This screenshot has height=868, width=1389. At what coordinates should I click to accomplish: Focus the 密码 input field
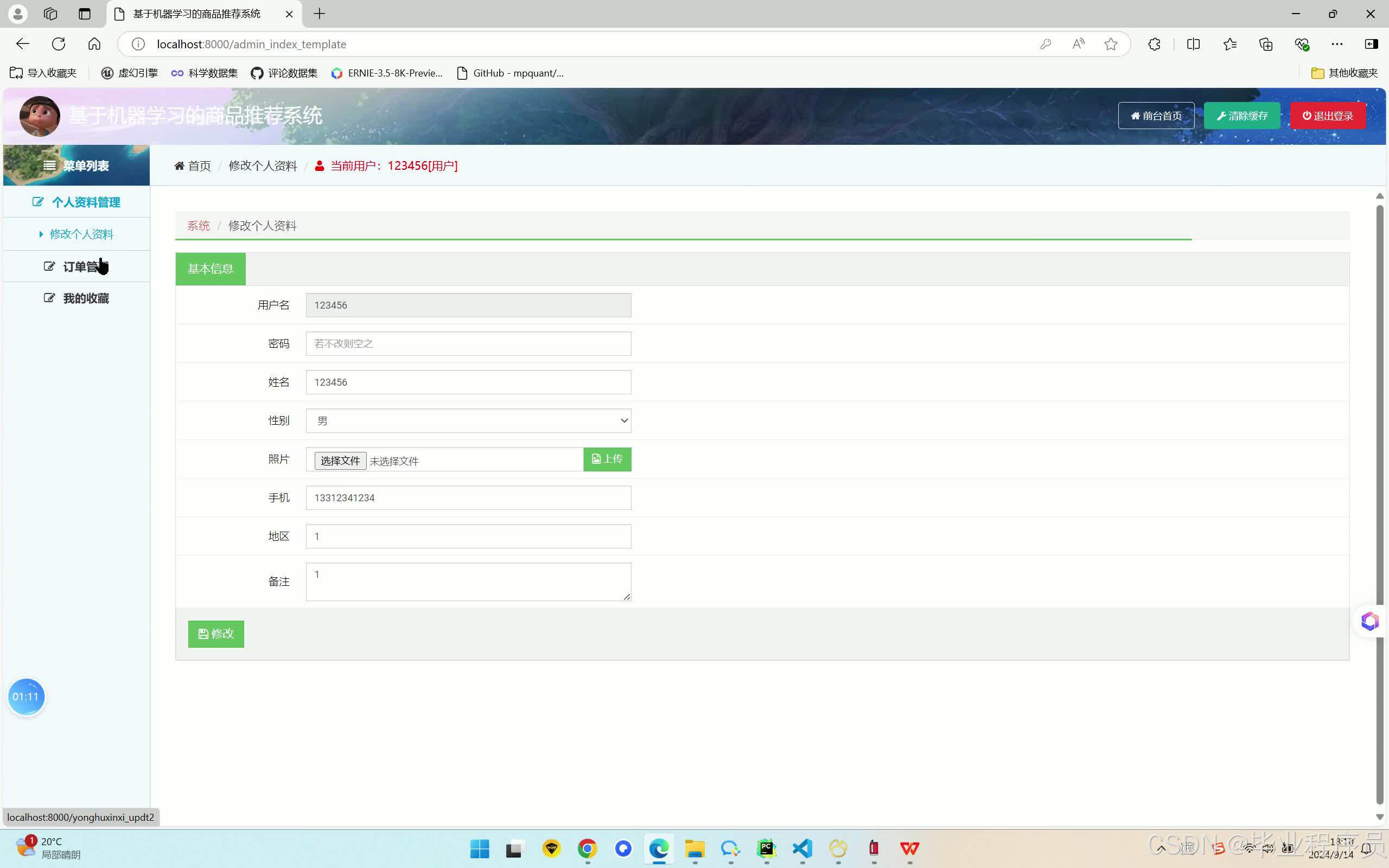pyautogui.click(x=468, y=343)
